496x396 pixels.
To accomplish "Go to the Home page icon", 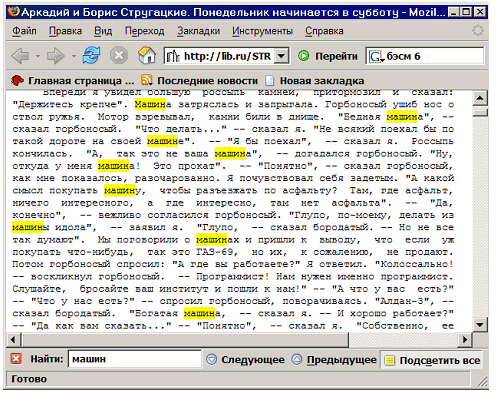I will click(147, 55).
